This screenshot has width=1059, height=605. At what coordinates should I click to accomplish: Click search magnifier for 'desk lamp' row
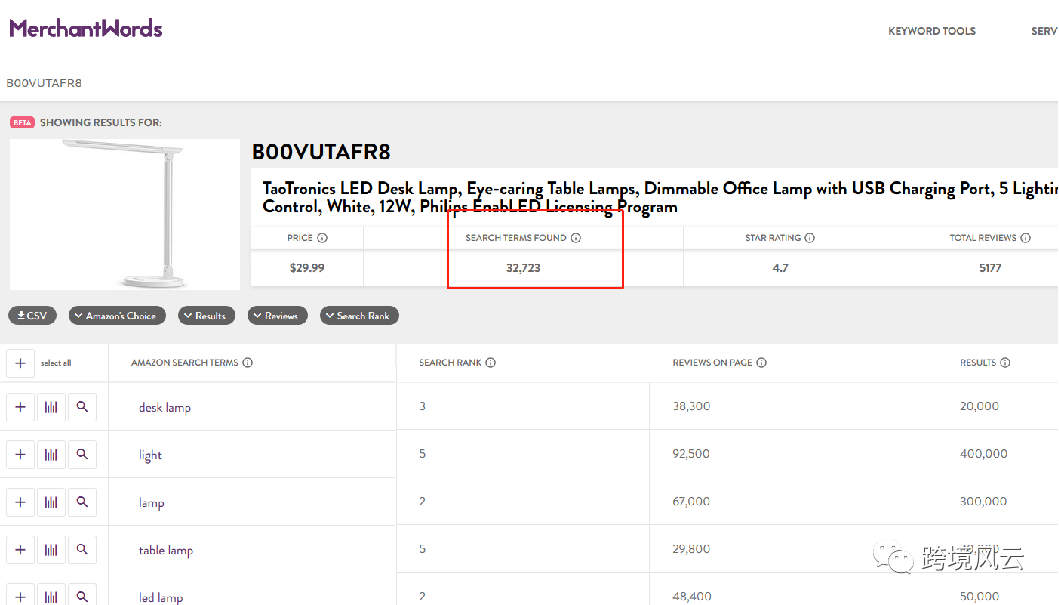click(82, 407)
